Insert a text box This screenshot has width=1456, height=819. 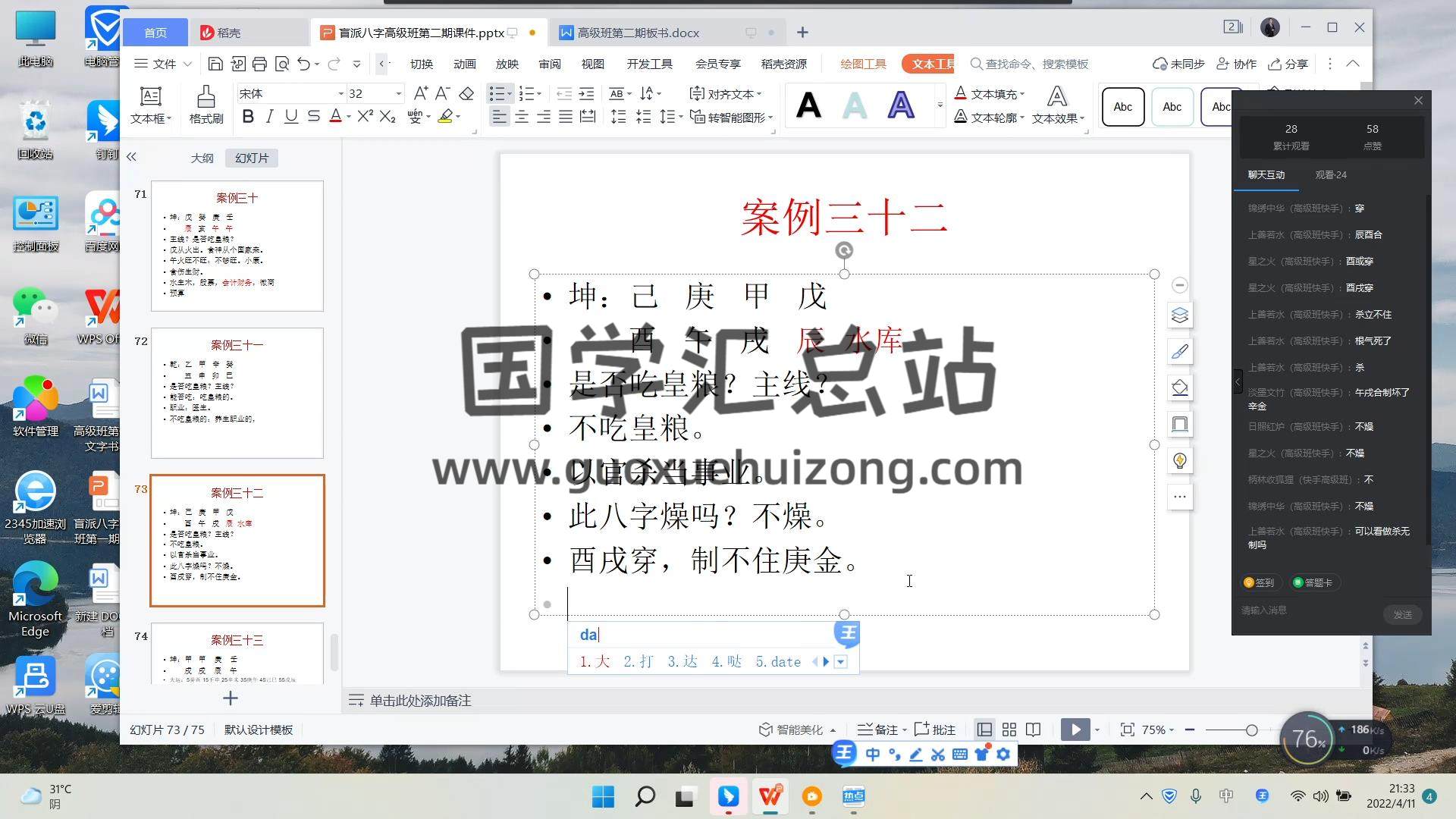click(x=151, y=105)
